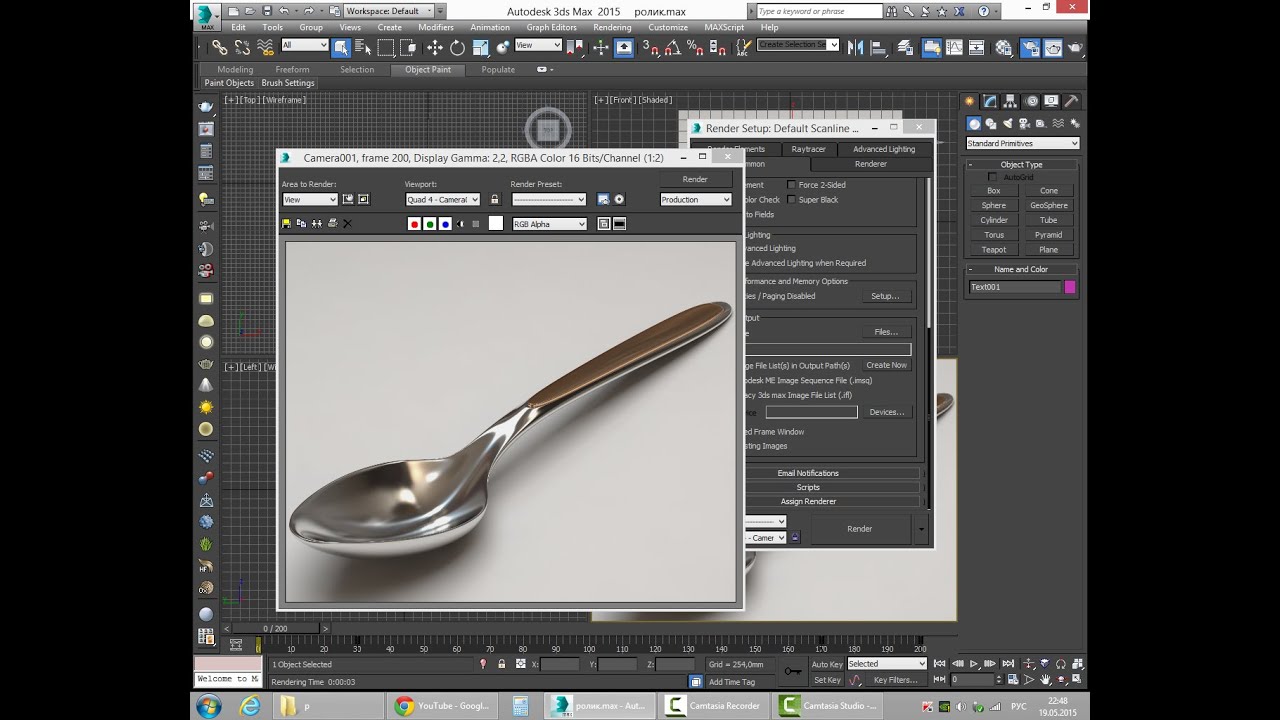Open the Hierarchy panel tab icon
Image resolution: width=1280 pixels, height=720 pixels.
point(1010,101)
